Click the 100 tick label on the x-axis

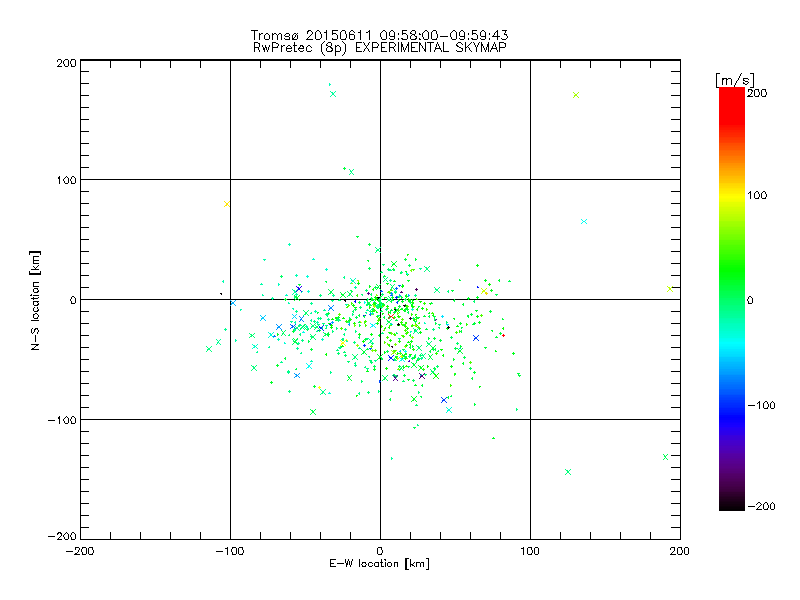pyautogui.click(x=530, y=551)
